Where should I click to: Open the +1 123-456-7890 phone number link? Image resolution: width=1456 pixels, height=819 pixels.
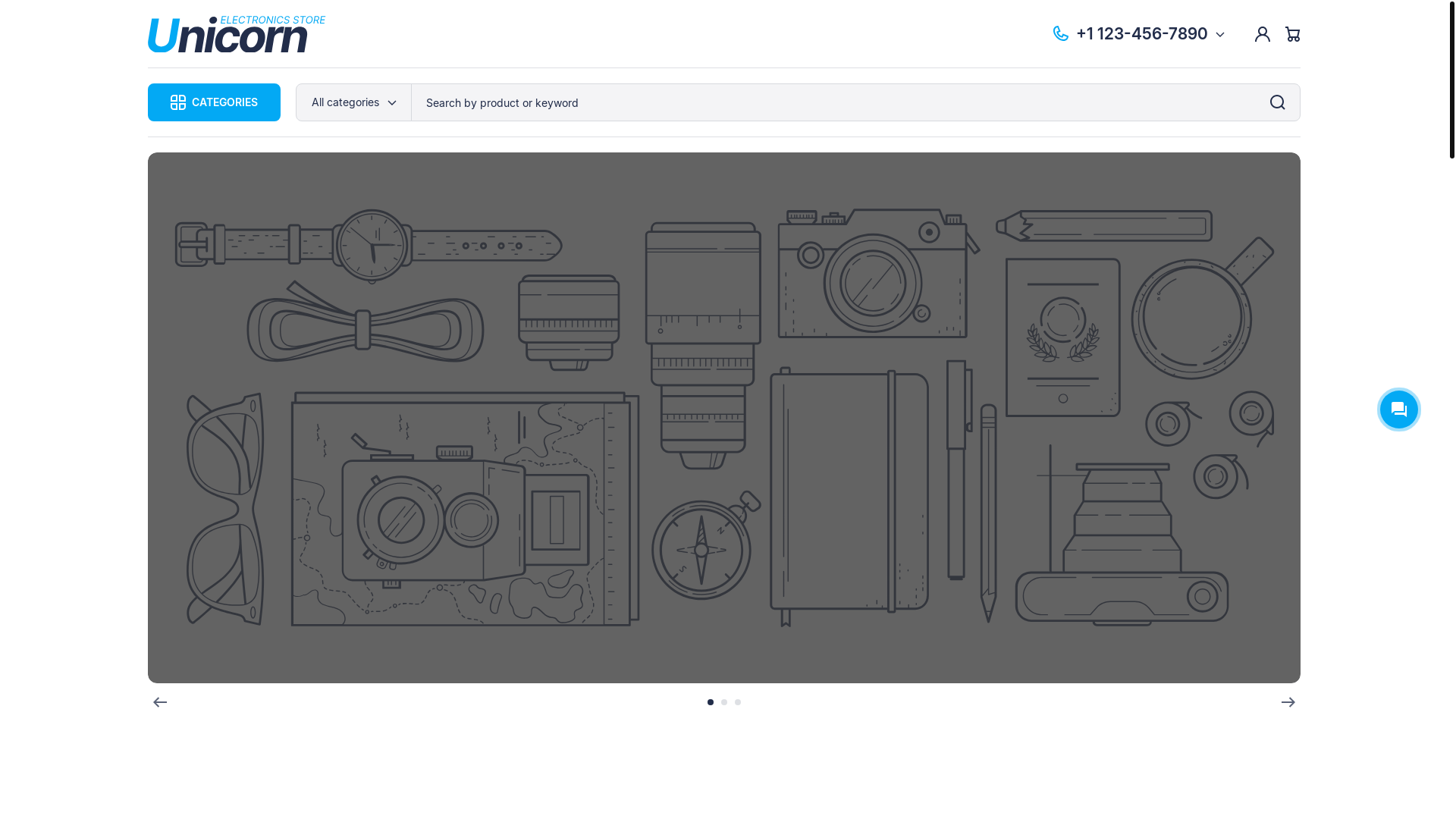pyautogui.click(x=1141, y=33)
